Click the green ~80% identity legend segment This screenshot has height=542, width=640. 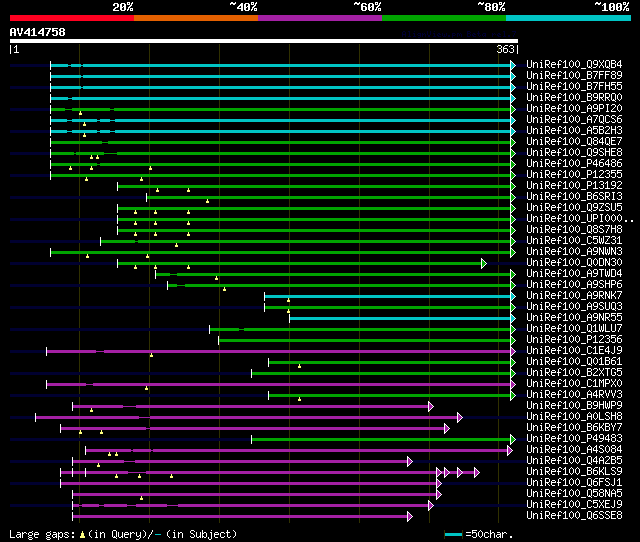(x=444, y=18)
